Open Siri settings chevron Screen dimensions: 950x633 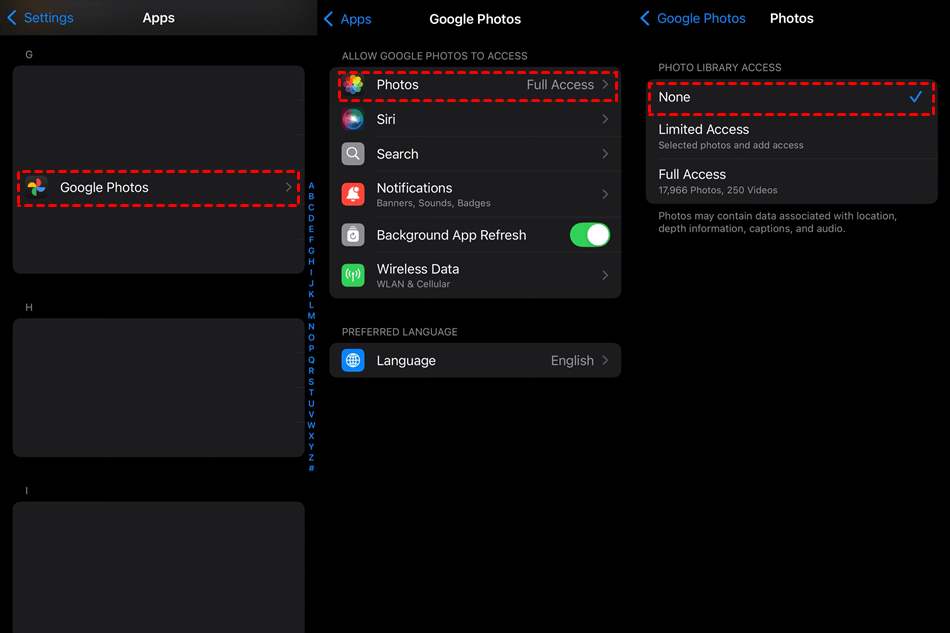pyautogui.click(x=605, y=119)
